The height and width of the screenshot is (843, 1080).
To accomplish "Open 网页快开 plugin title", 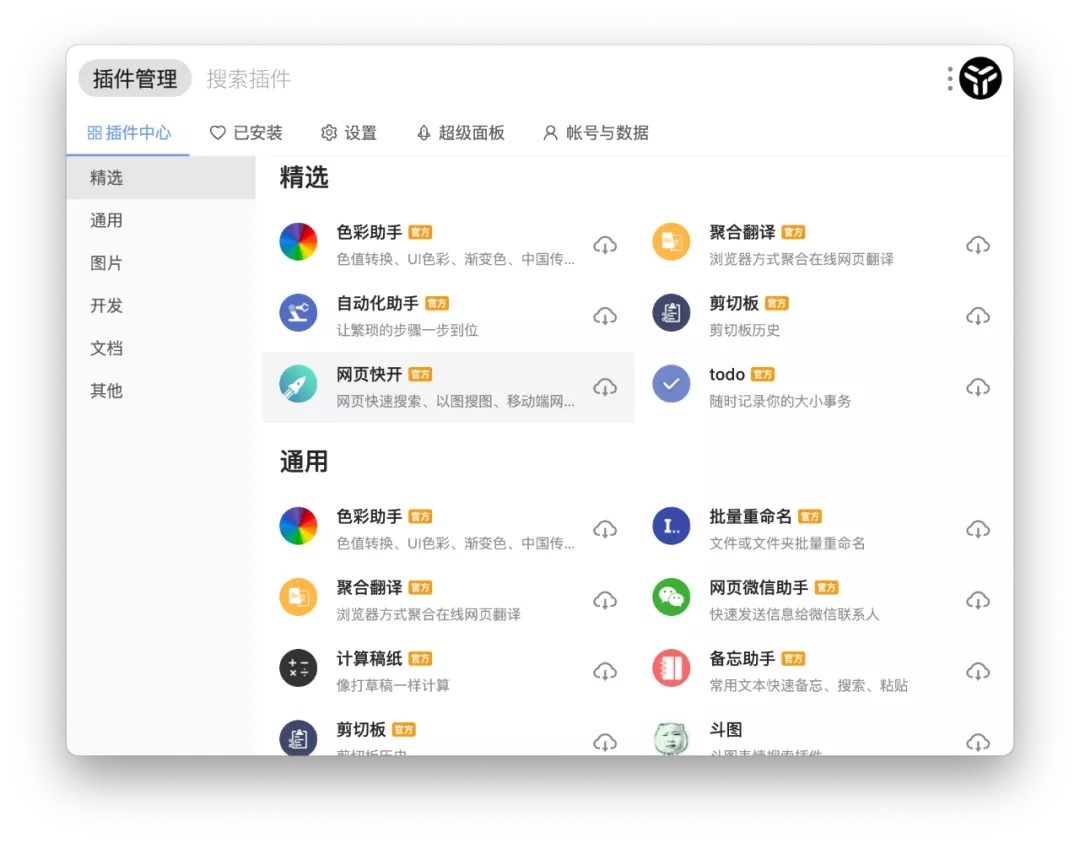I will (x=369, y=374).
